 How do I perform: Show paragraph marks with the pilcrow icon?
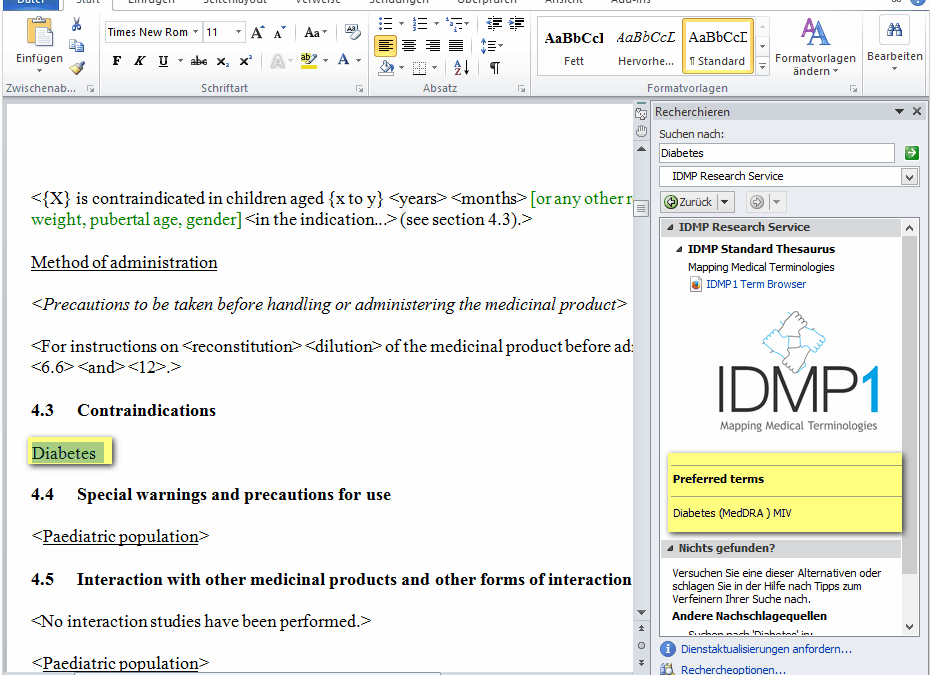pyautogui.click(x=494, y=68)
